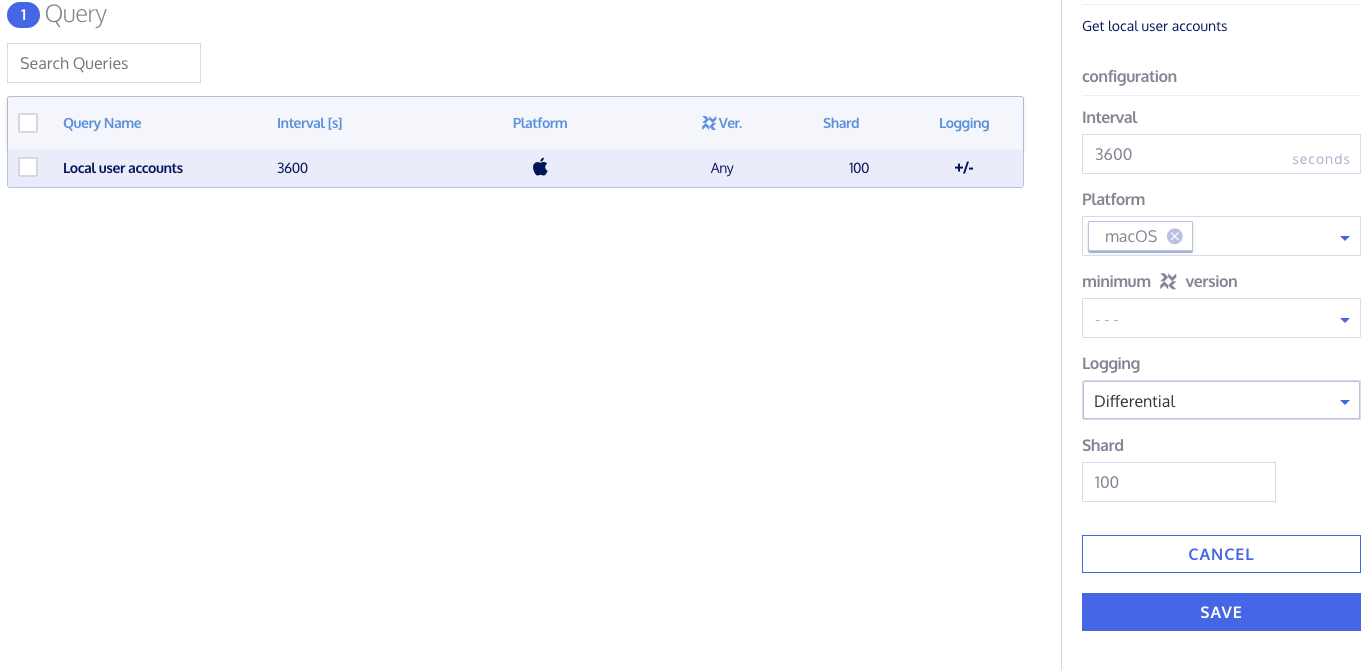Sort by Logging column header

964,123
